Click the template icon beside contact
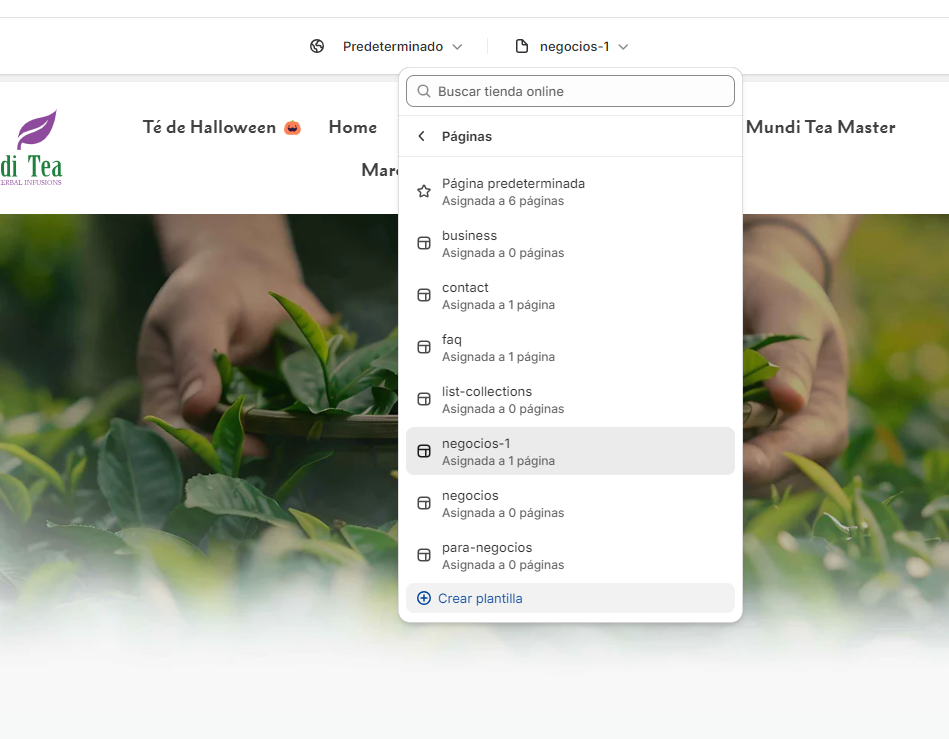 pyautogui.click(x=424, y=295)
